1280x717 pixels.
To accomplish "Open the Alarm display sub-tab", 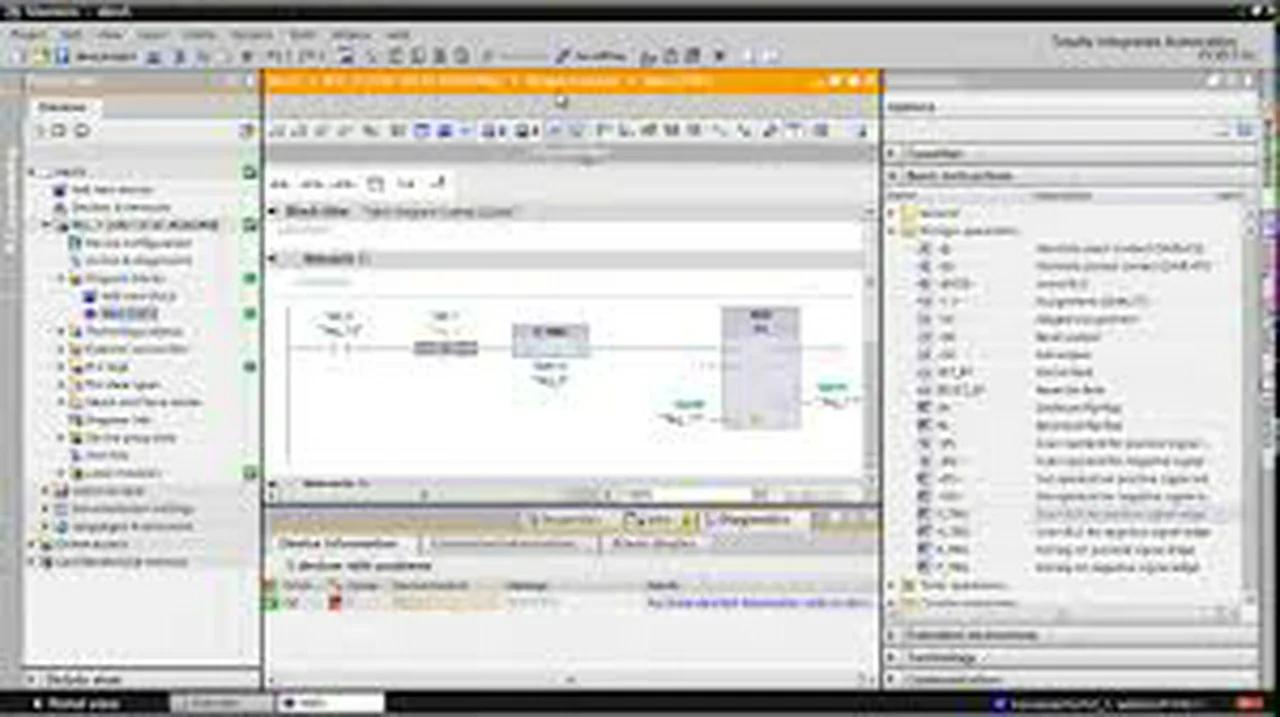I will pyautogui.click(x=654, y=544).
